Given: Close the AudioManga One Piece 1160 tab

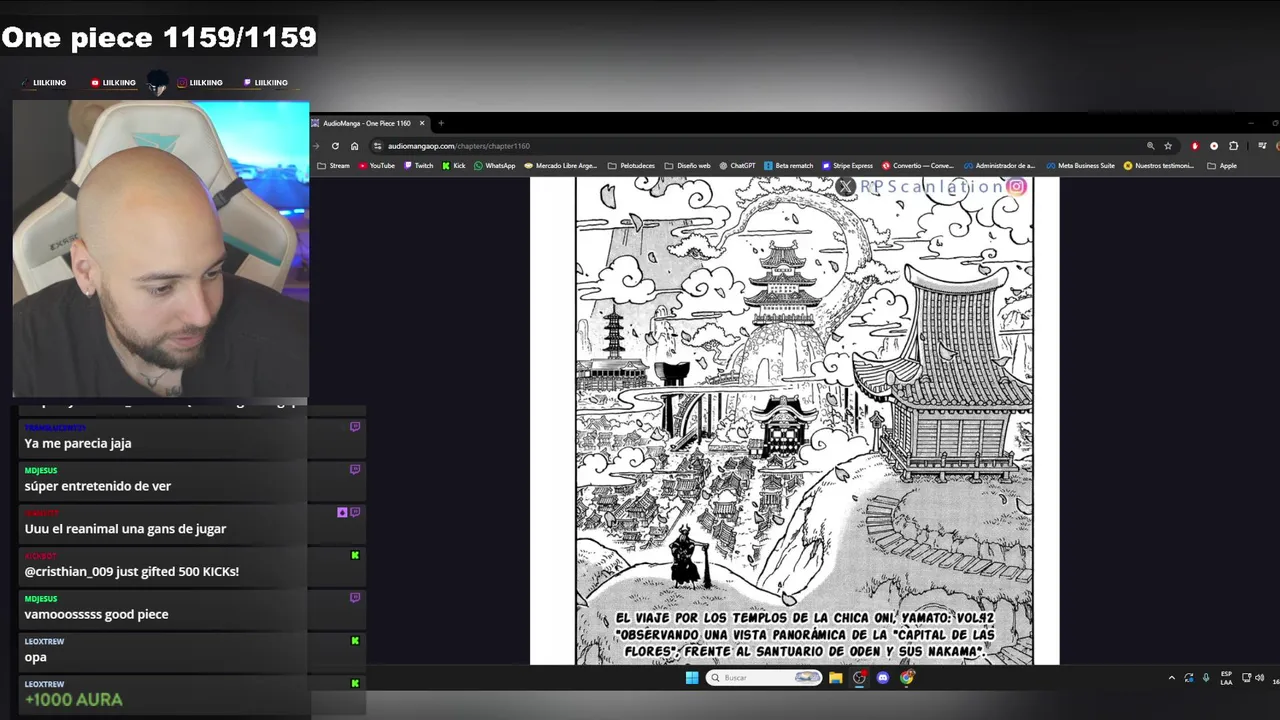Looking at the screenshot, I should click(422, 123).
